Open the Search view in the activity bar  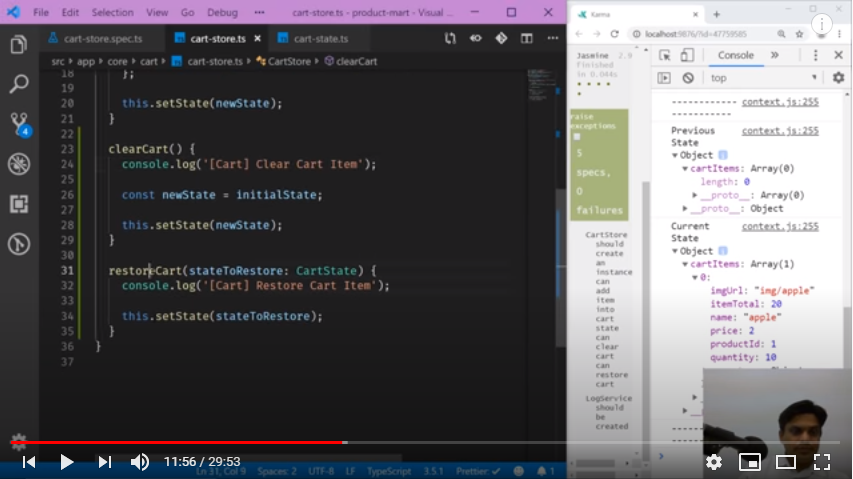(x=18, y=84)
